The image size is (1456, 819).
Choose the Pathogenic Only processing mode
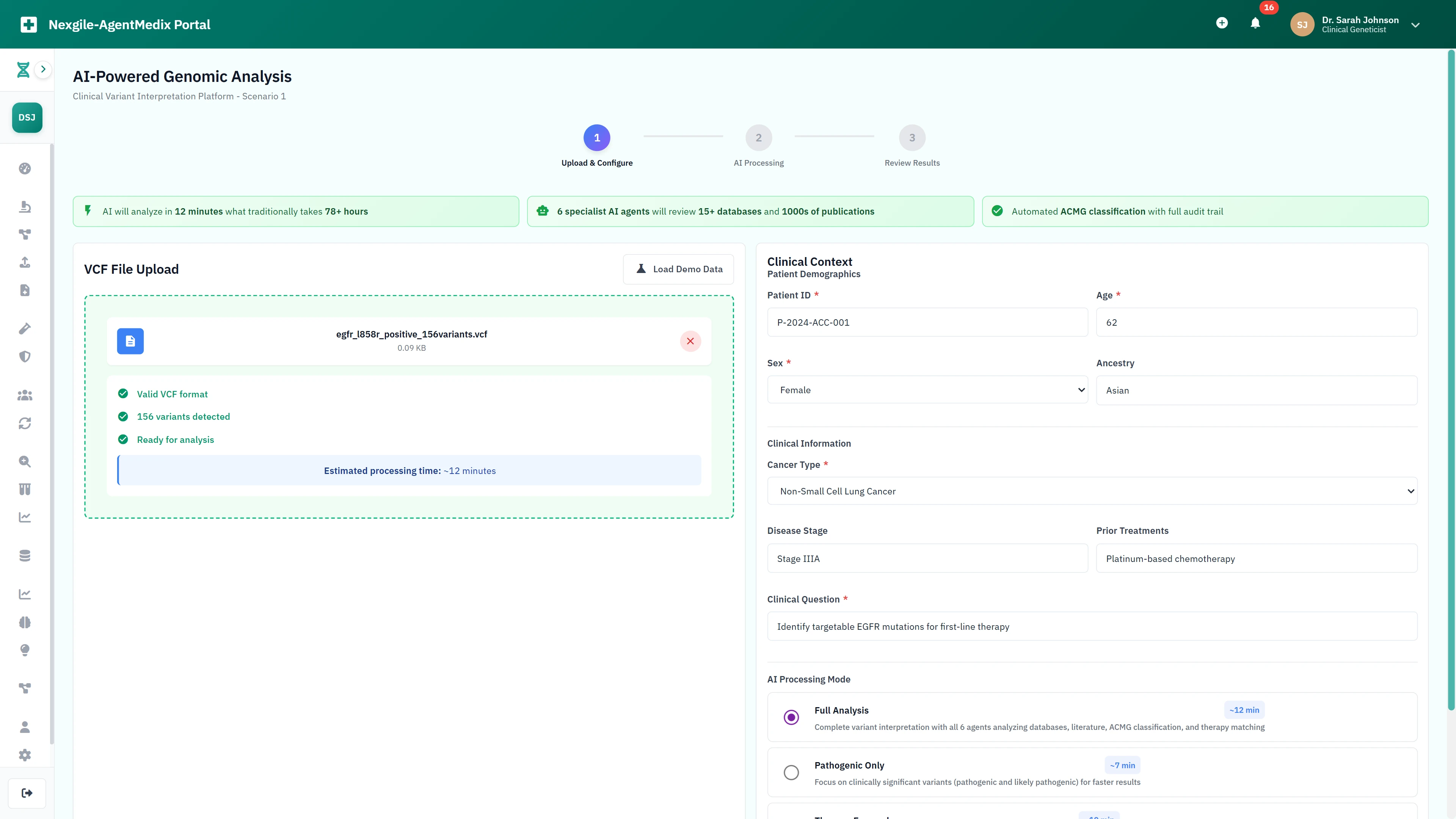click(791, 772)
